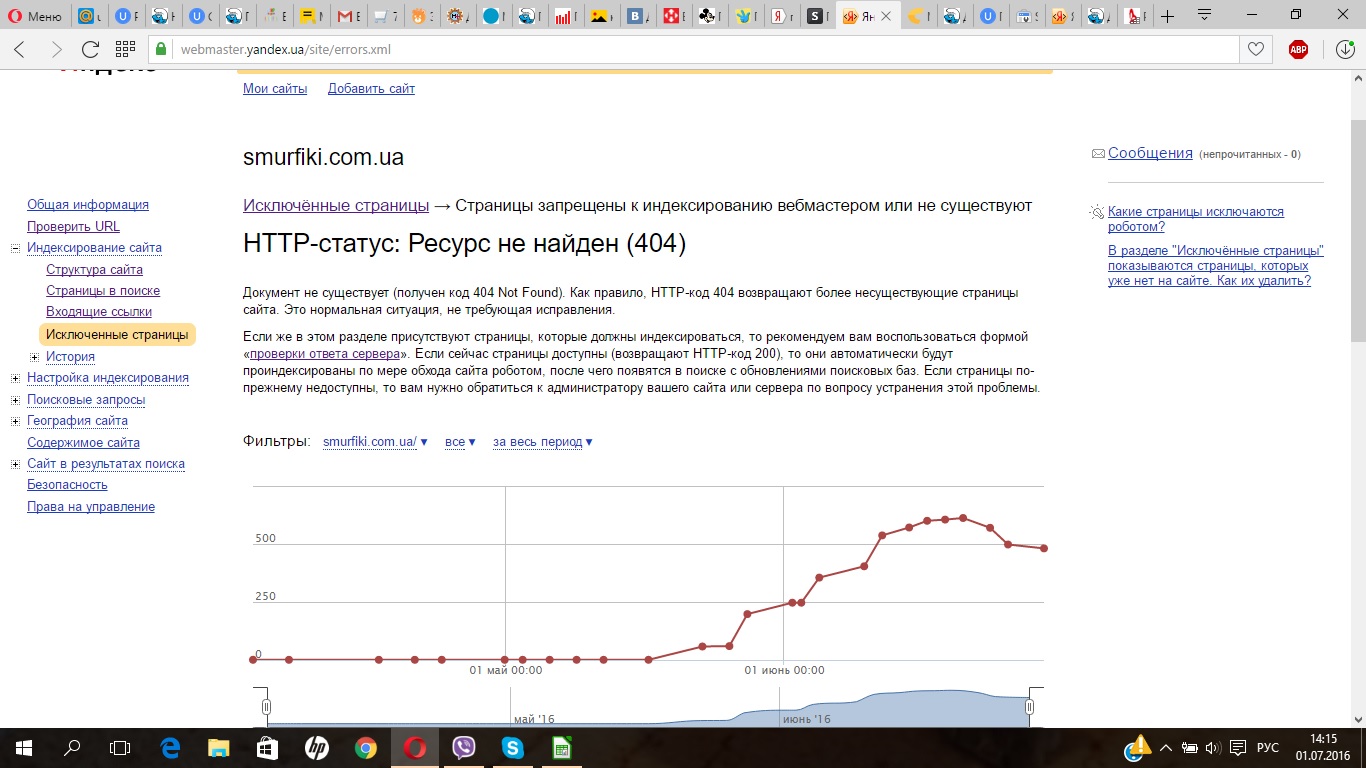Open the Opera Меню button
This screenshot has width=1366, height=768.
(36, 16)
